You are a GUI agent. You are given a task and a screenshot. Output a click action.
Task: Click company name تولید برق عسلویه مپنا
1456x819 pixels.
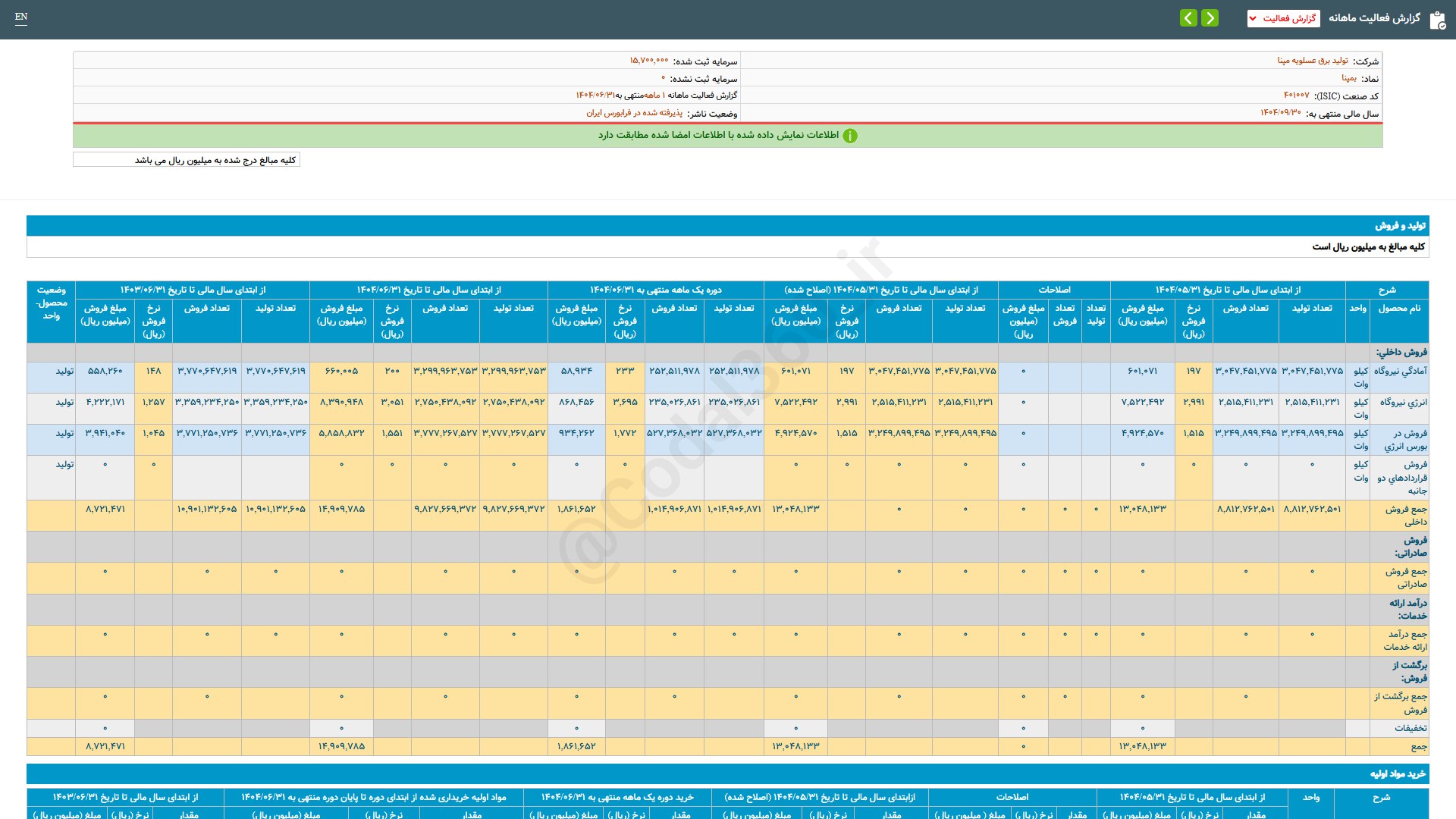click(1312, 61)
